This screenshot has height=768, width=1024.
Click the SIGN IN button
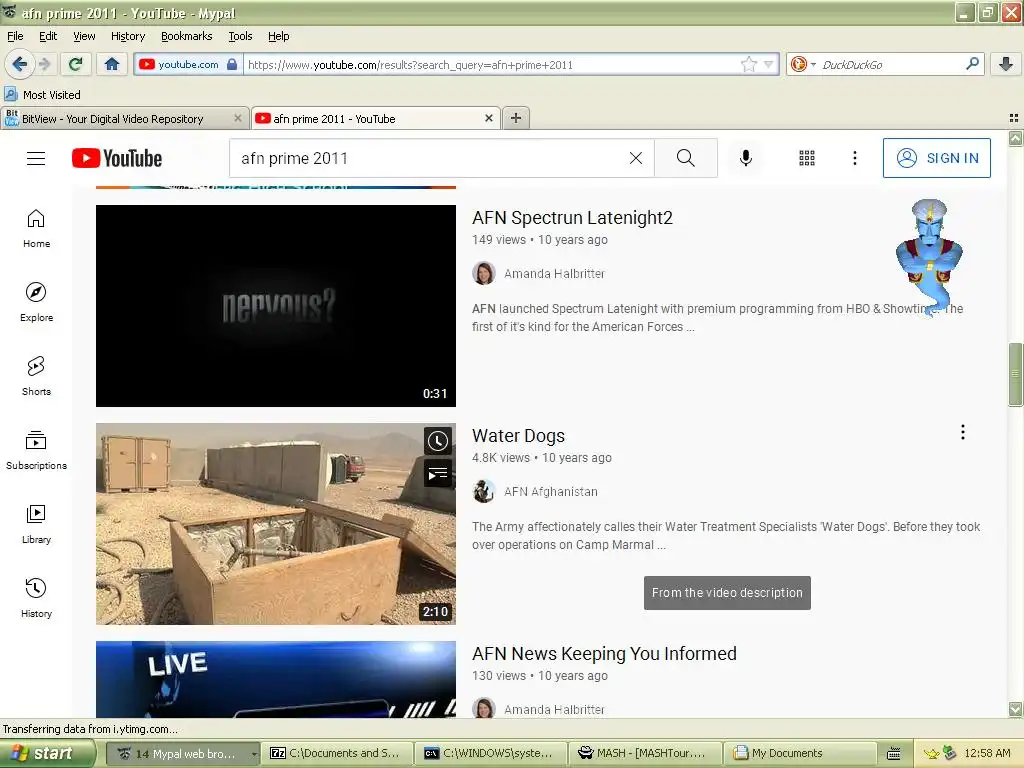point(936,158)
